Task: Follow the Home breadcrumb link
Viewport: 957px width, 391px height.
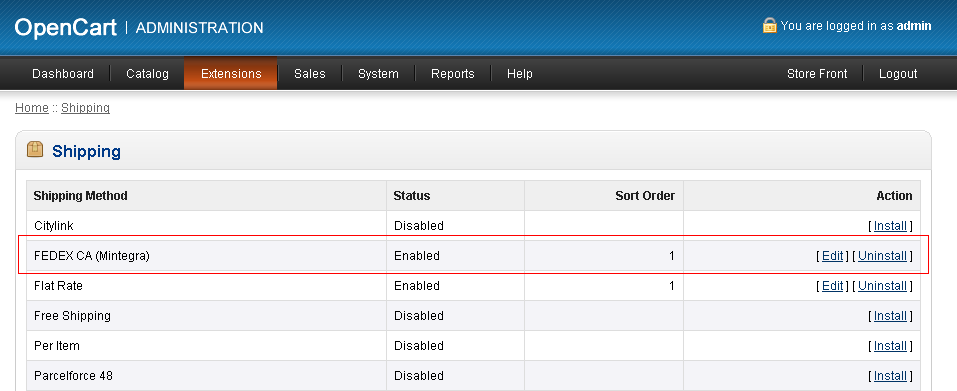Action: [x=32, y=108]
